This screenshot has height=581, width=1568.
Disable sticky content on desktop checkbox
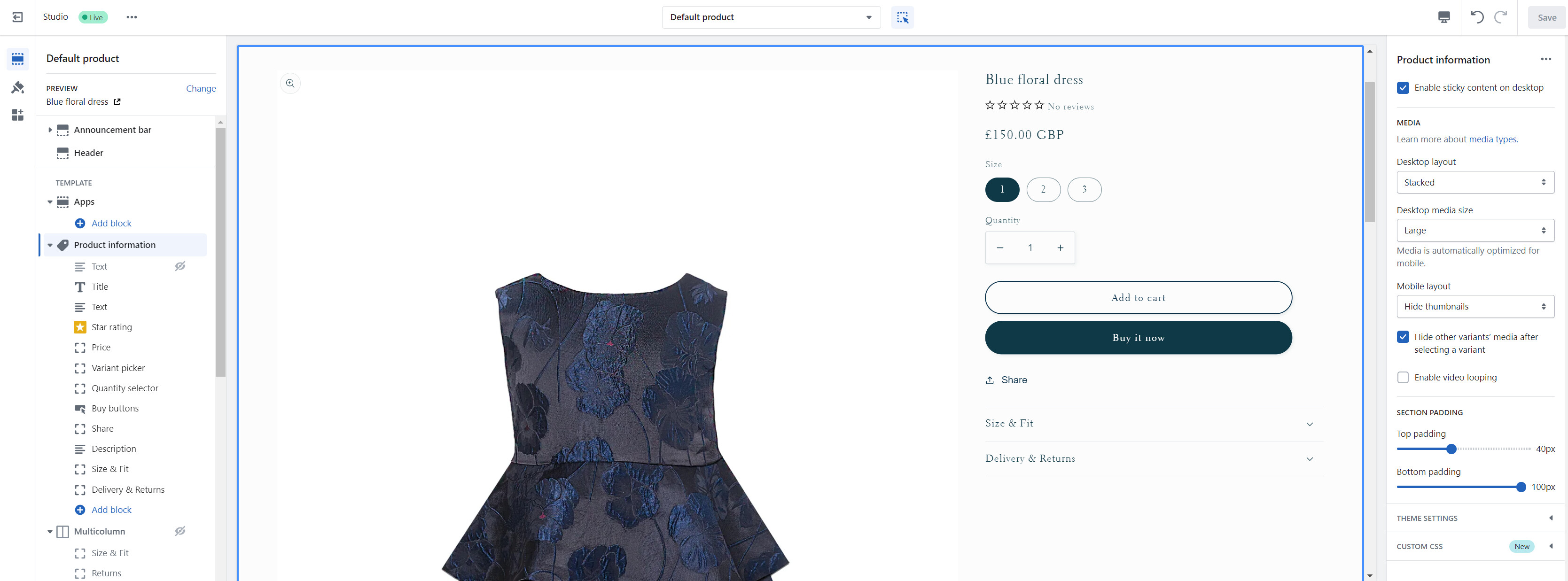coord(1403,88)
